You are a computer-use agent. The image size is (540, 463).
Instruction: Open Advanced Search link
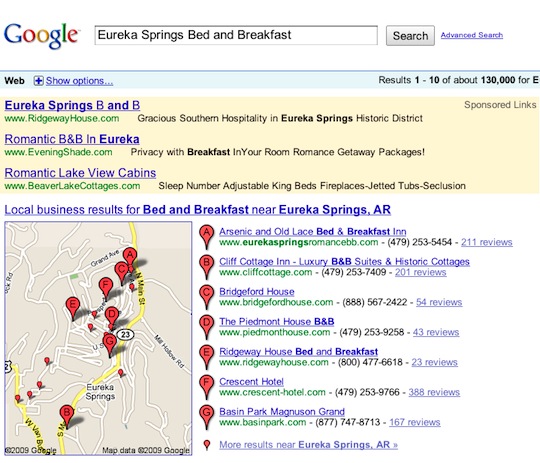(x=472, y=35)
